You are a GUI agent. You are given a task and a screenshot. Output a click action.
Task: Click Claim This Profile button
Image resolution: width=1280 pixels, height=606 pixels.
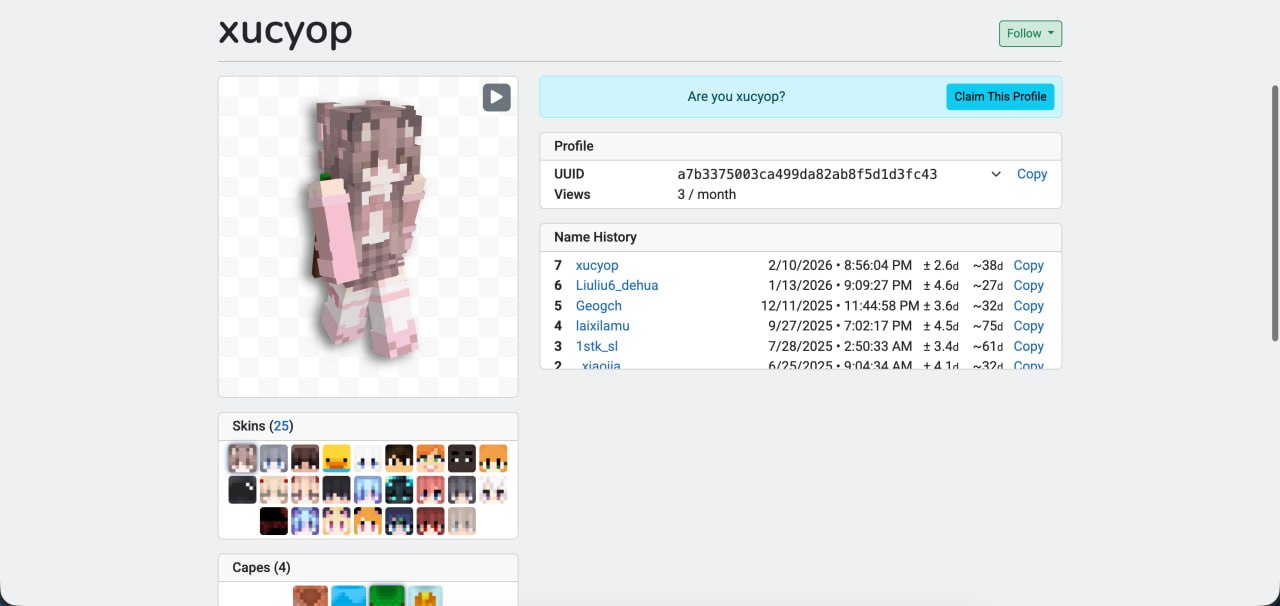pyautogui.click(x=1000, y=97)
